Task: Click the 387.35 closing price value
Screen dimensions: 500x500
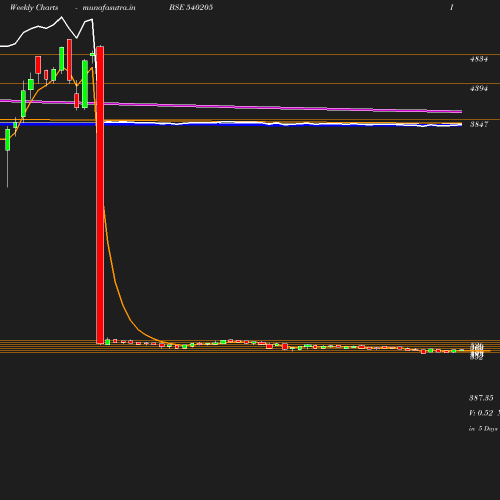Action: coord(481,398)
